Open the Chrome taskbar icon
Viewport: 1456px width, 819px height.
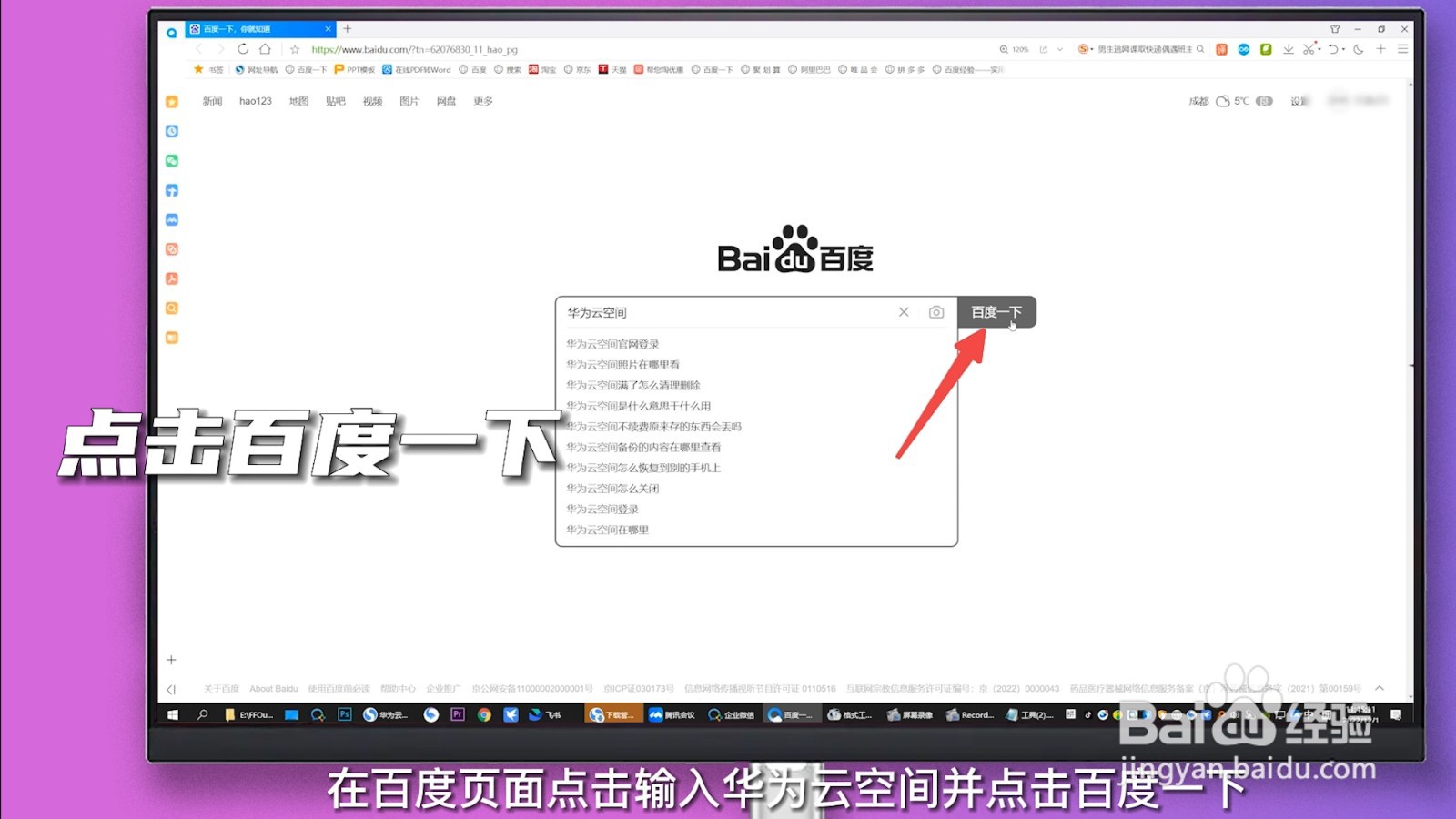point(484,715)
